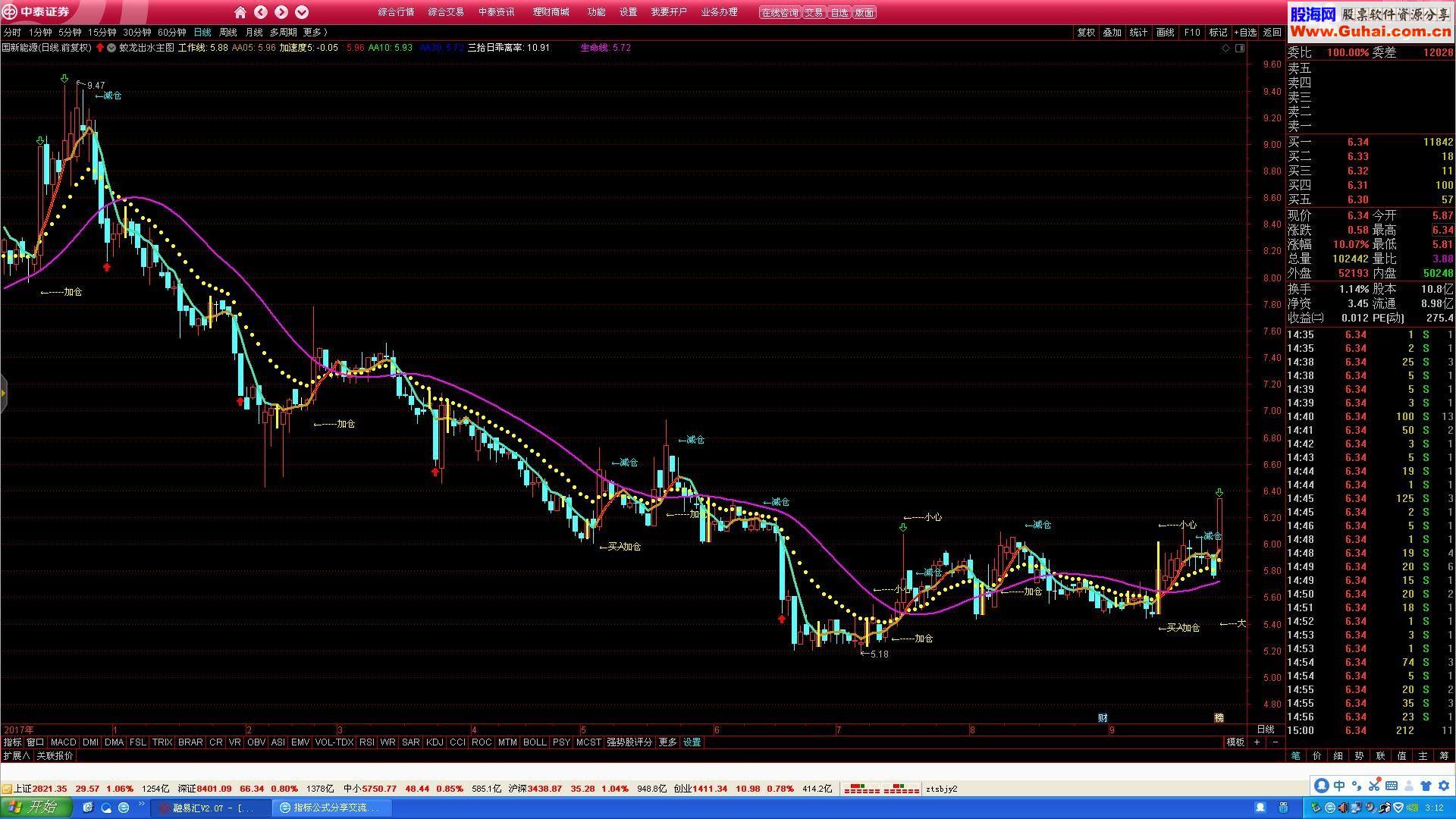
Task: Click the volume speaker tray icon
Action: pos(1343,808)
